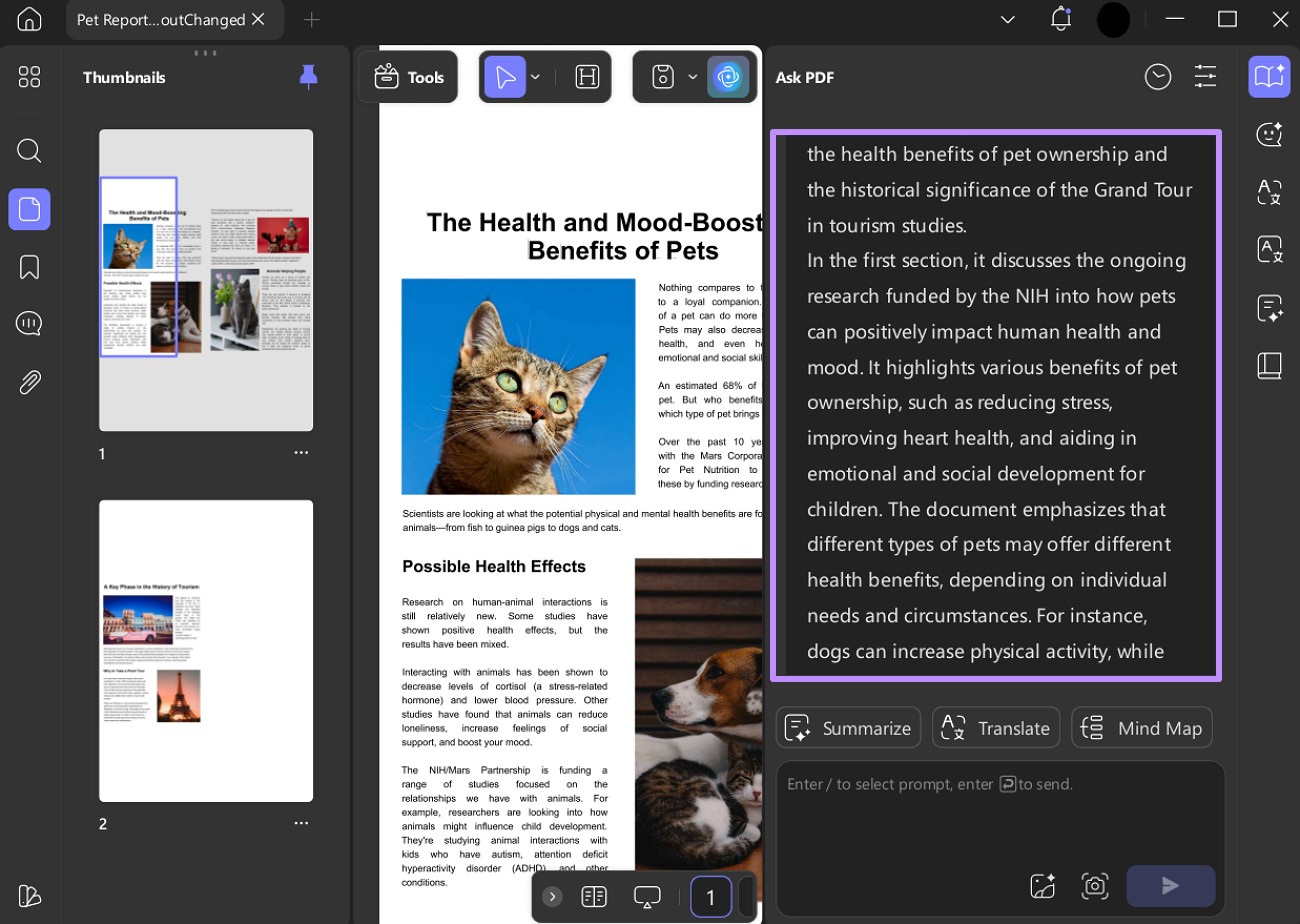
Task: Open the attachments paperclip icon
Action: click(29, 382)
